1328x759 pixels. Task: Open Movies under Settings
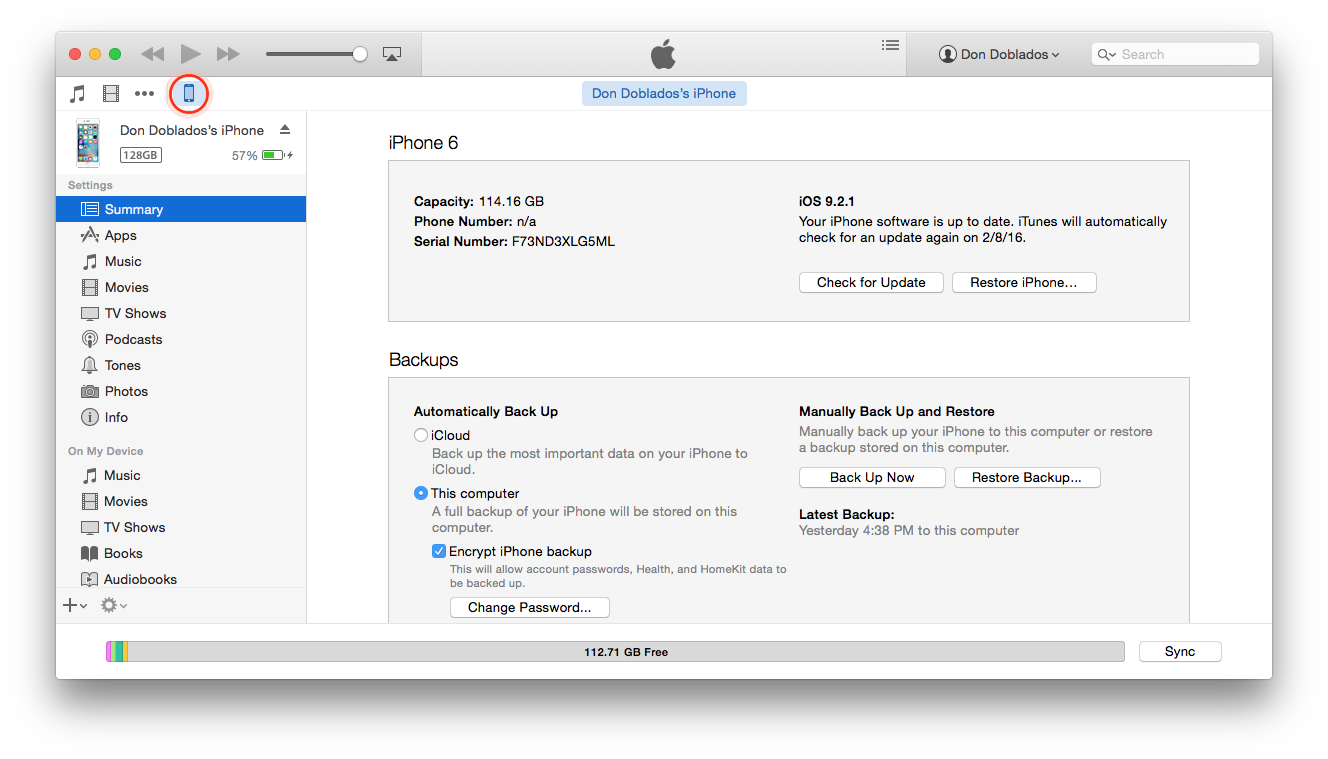181,287
